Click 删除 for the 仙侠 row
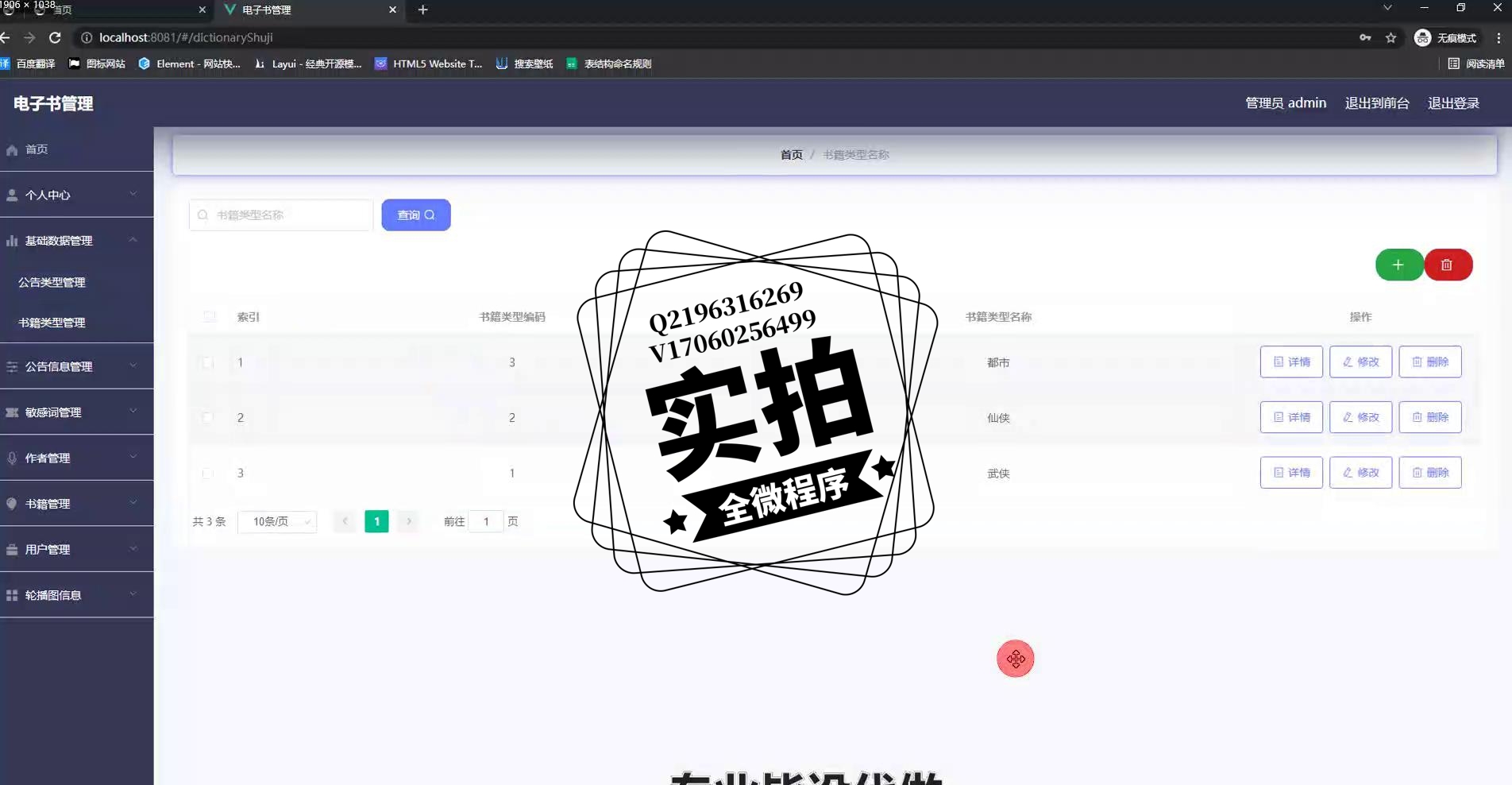Screen dimensions: 1512x785 1430,417
